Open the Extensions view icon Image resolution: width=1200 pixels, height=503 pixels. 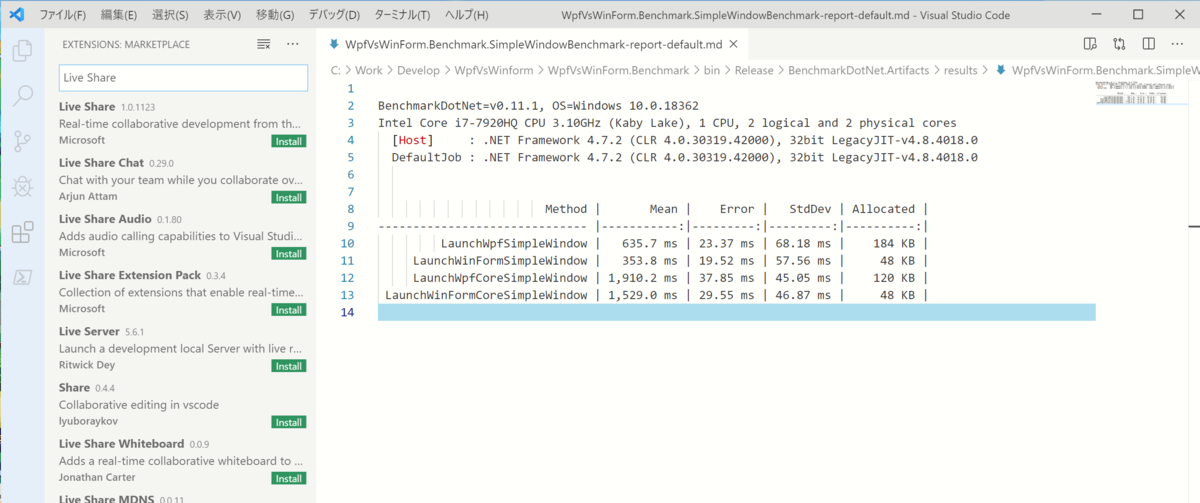22,233
